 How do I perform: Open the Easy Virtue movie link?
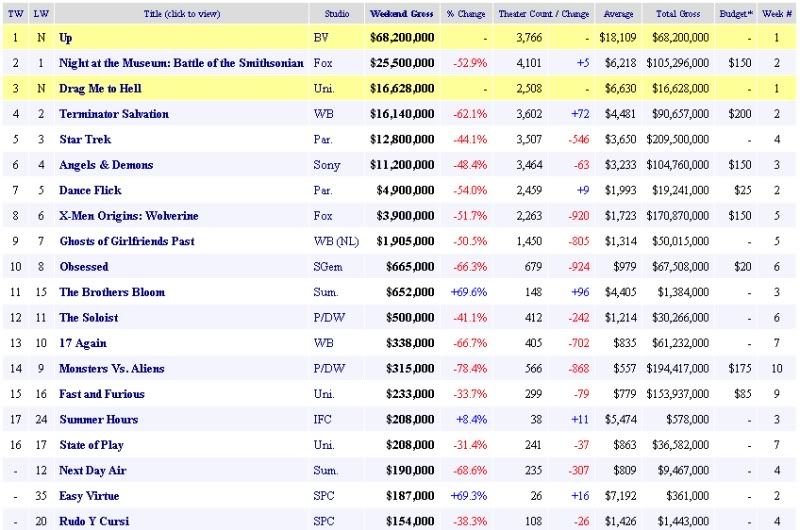pos(89,496)
